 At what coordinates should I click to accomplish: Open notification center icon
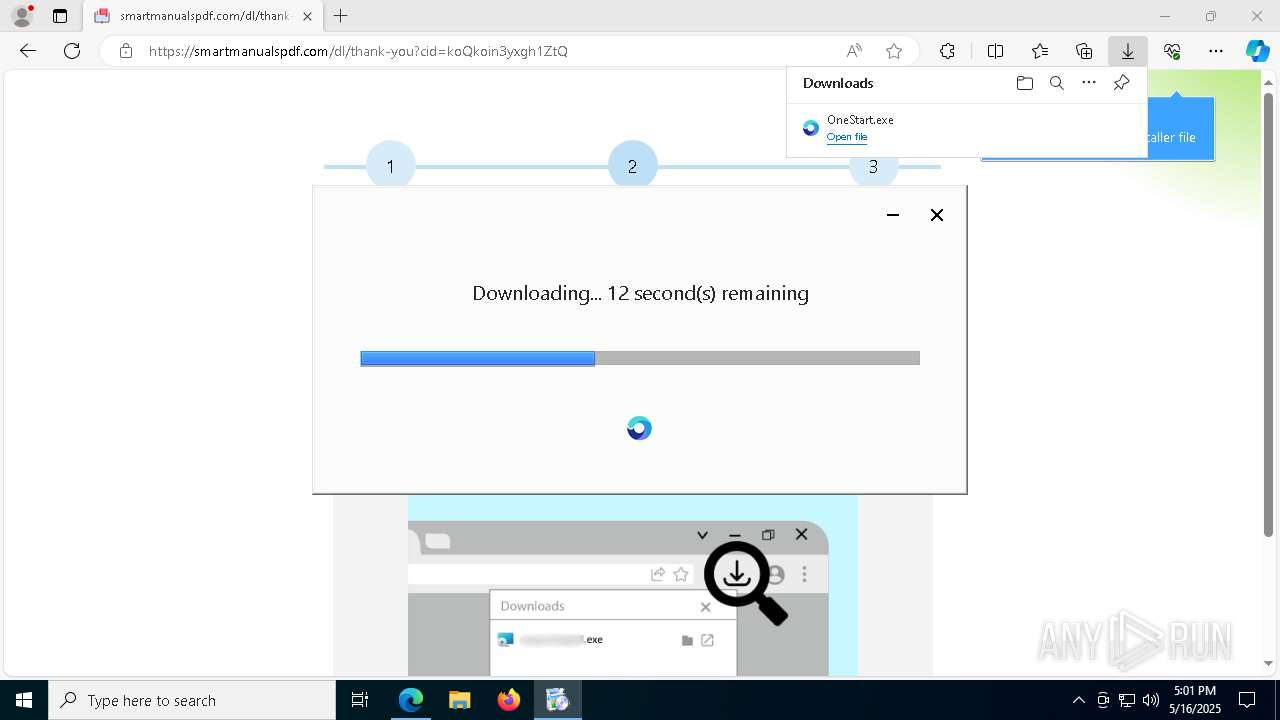[1247, 700]
